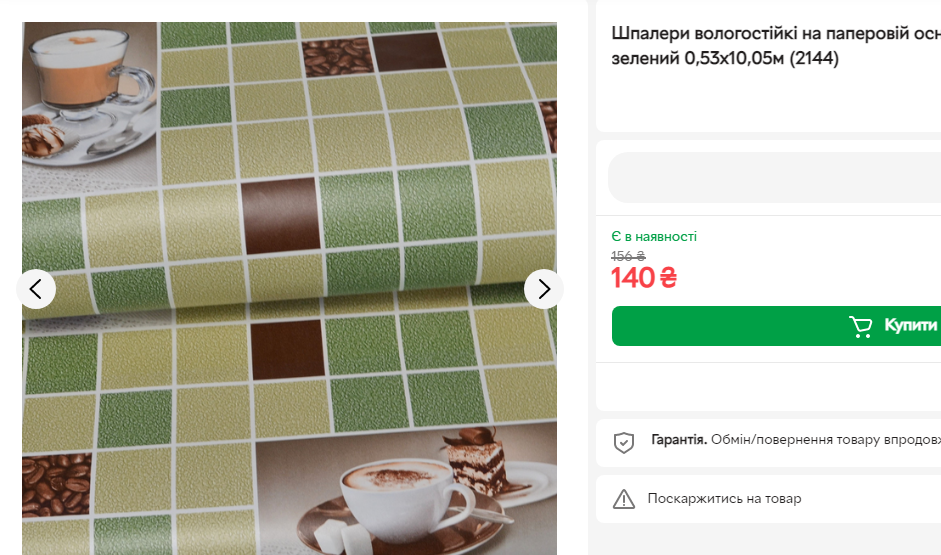Show the previous product photo

coord(36,289)
